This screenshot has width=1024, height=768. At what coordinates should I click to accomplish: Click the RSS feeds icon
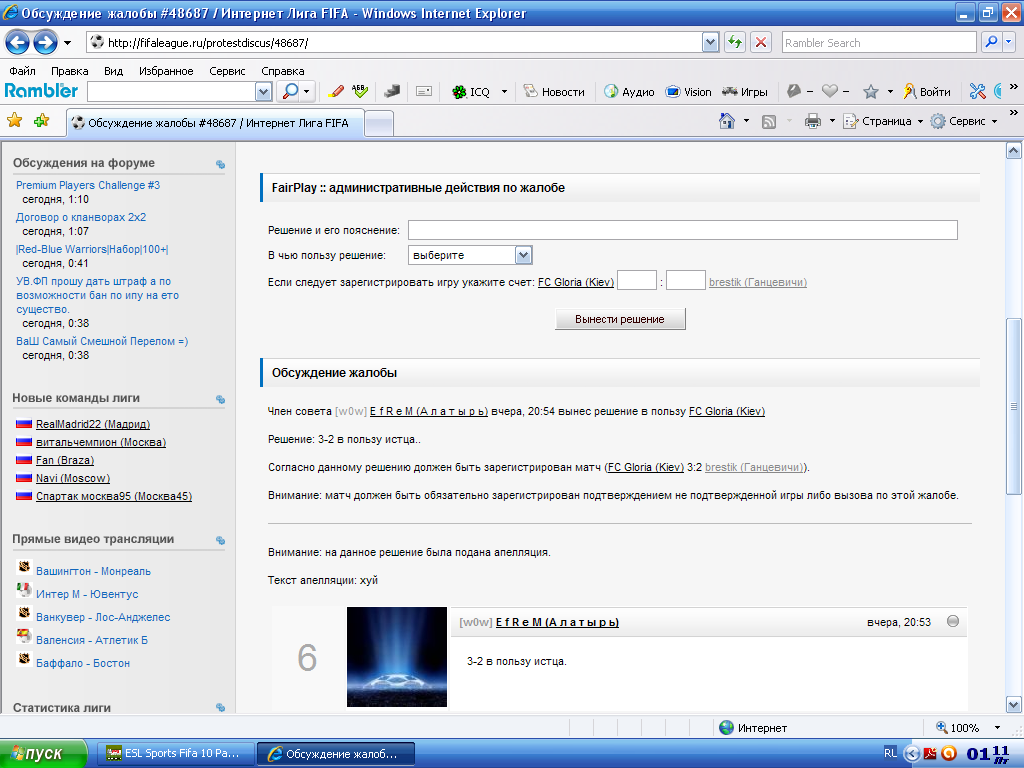pos(769,121)
